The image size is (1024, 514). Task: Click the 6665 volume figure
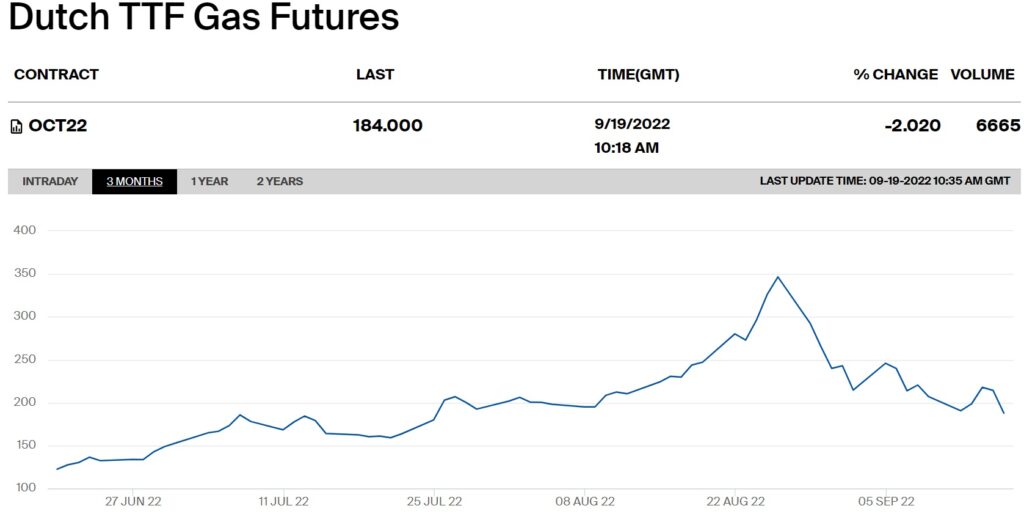pyautogui.click(x=998, y=126)
